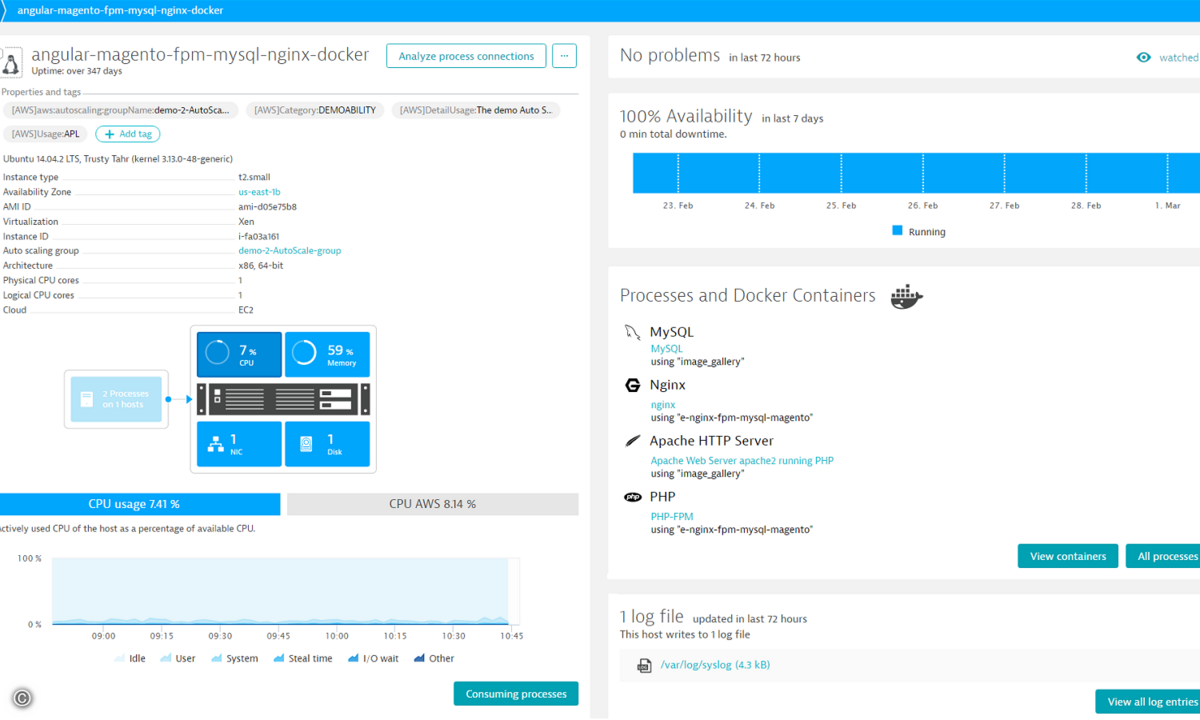Click the angular-magento-fpm-mysql-nginx-docker breadcrumb
This screenshot has width=1200, height=720.
[120, 10]
